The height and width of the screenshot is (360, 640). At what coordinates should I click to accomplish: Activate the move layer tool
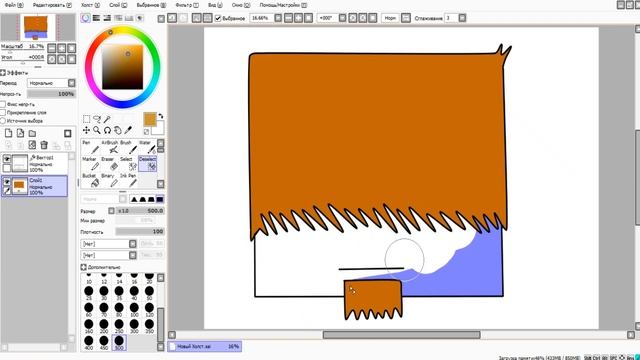[x=87, y=130]
